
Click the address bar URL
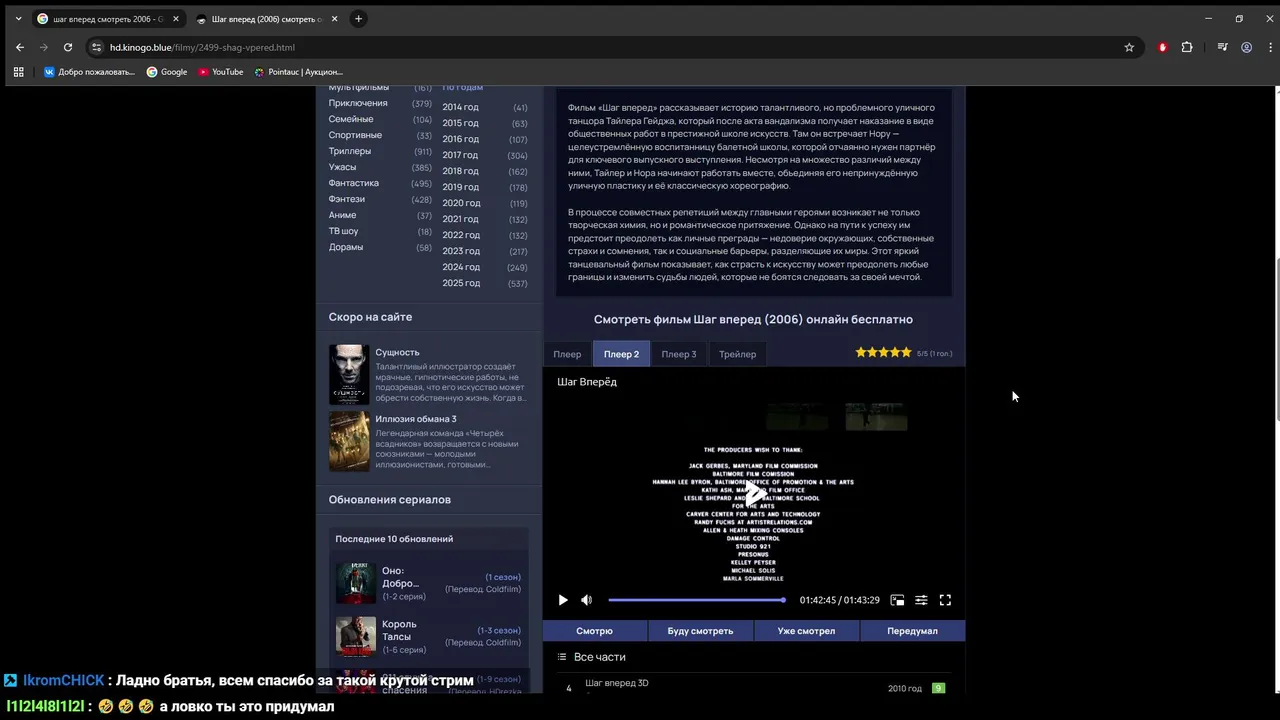pos(202,47)
